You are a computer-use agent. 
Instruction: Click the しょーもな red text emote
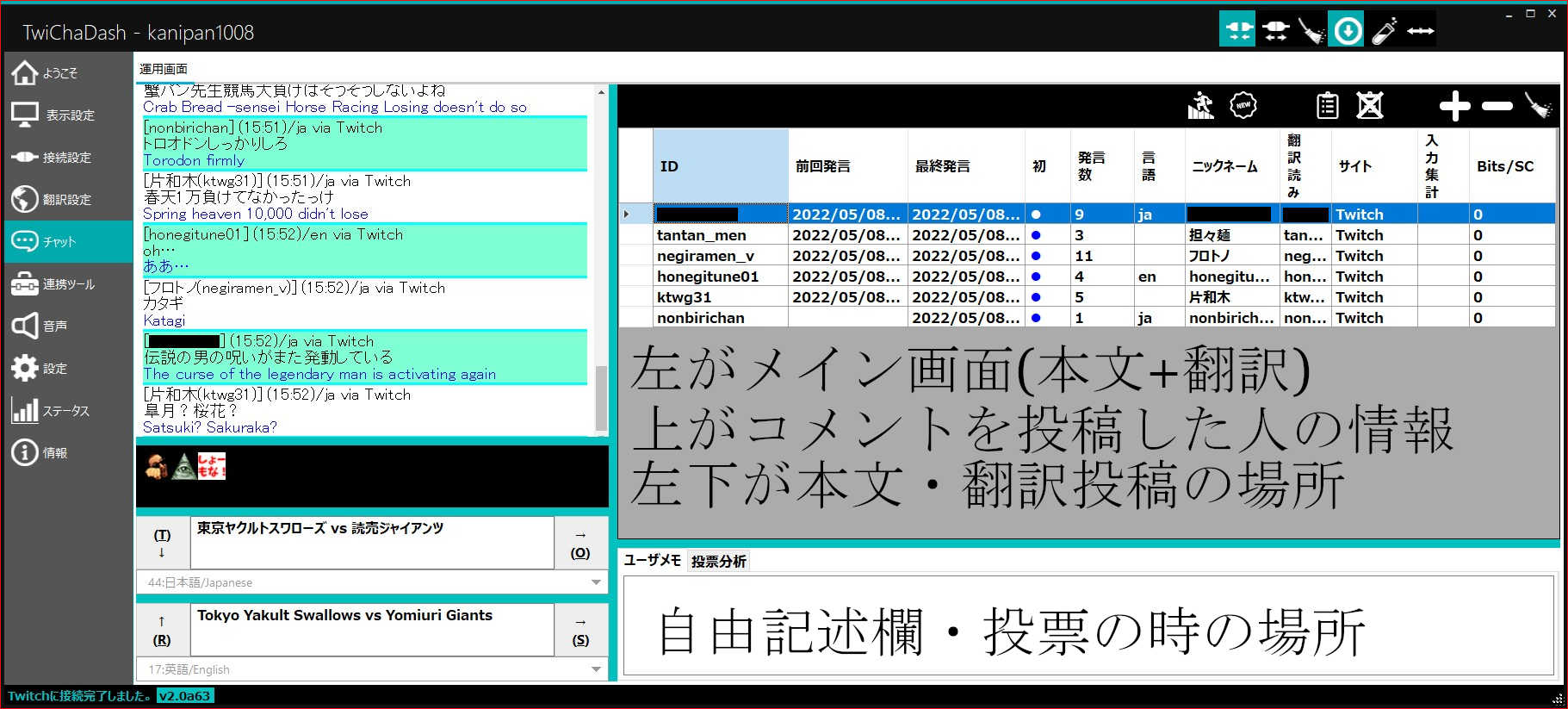211,467
